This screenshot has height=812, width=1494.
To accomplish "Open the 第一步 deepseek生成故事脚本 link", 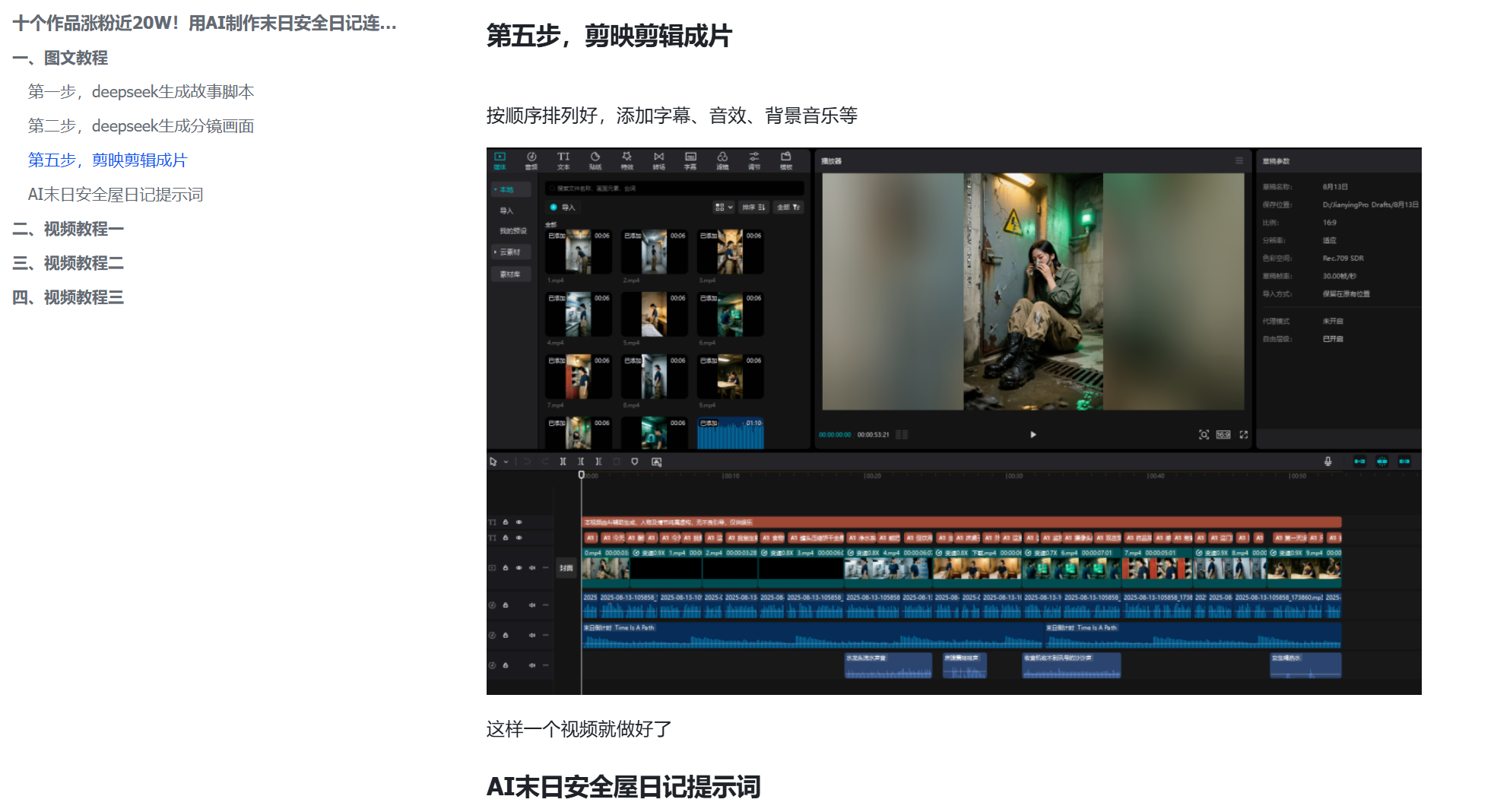I will tap(141, 91).
